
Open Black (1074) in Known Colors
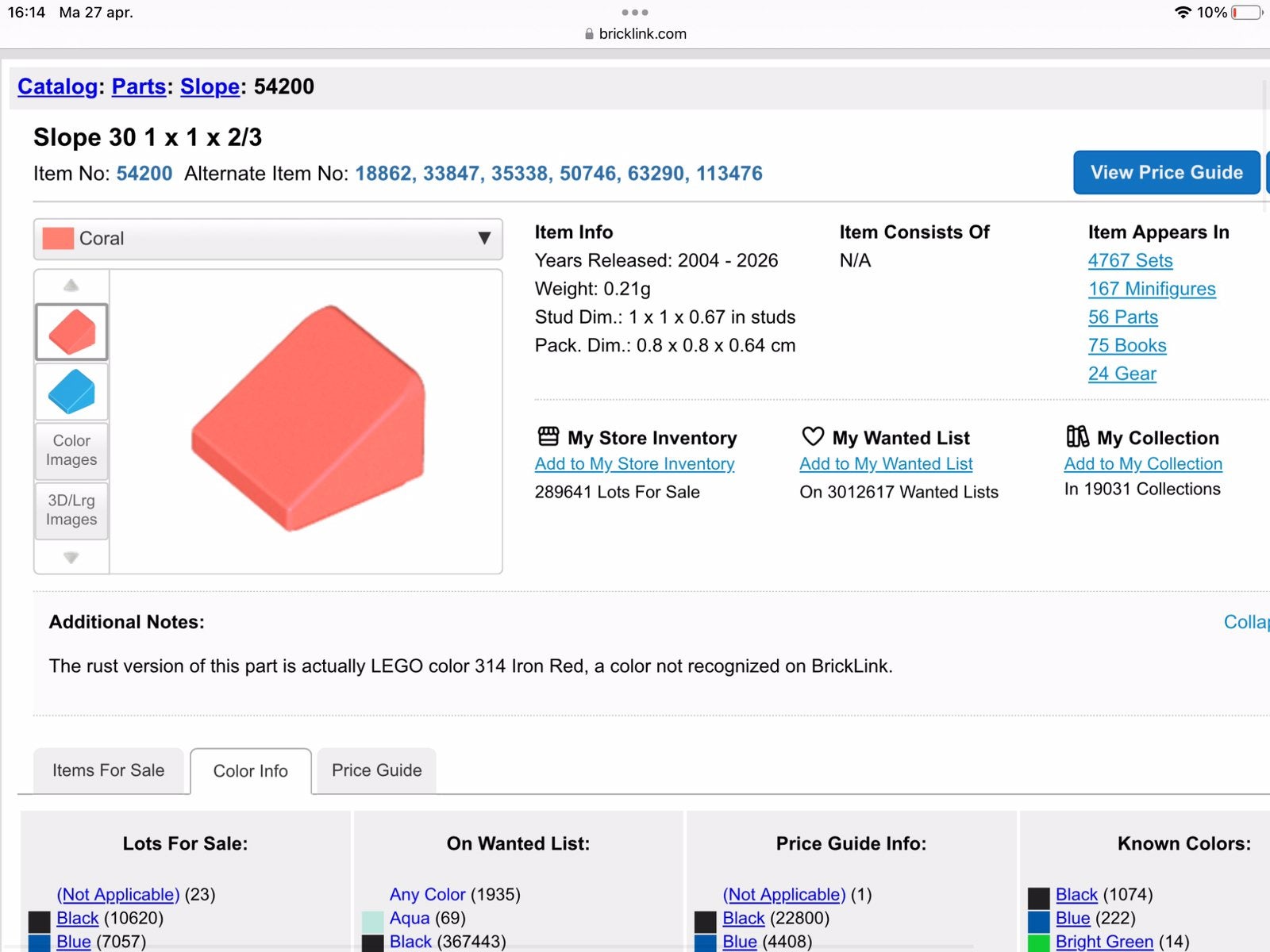click(1077, 895)
